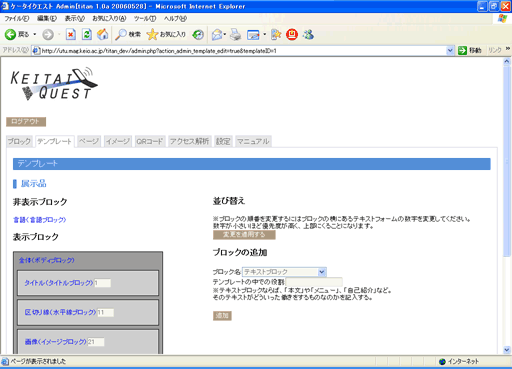The width and height of the screenshot is (512, 369).
Task: Open the Messenger people icon
Action: 308,34
